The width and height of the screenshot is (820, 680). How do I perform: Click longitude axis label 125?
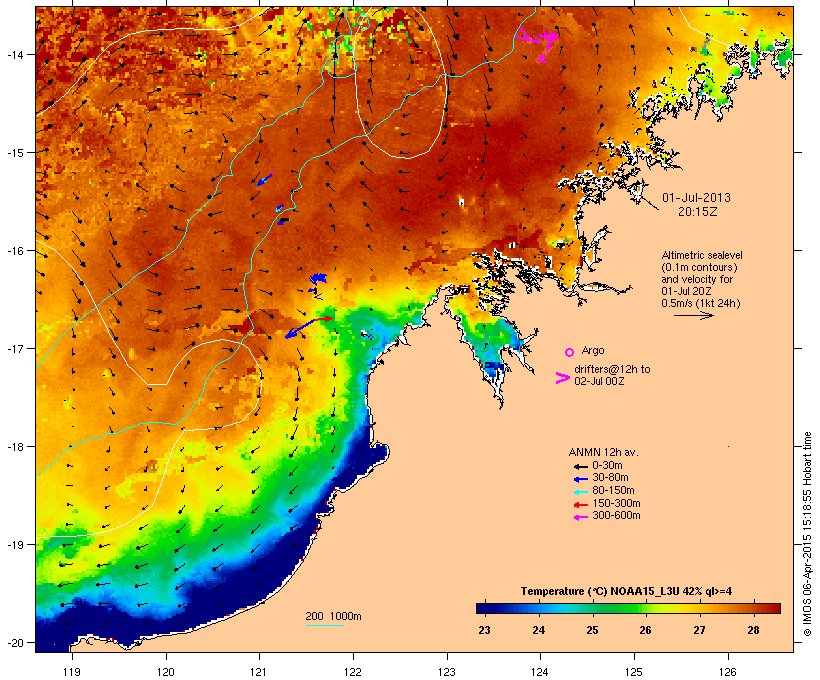634,672
